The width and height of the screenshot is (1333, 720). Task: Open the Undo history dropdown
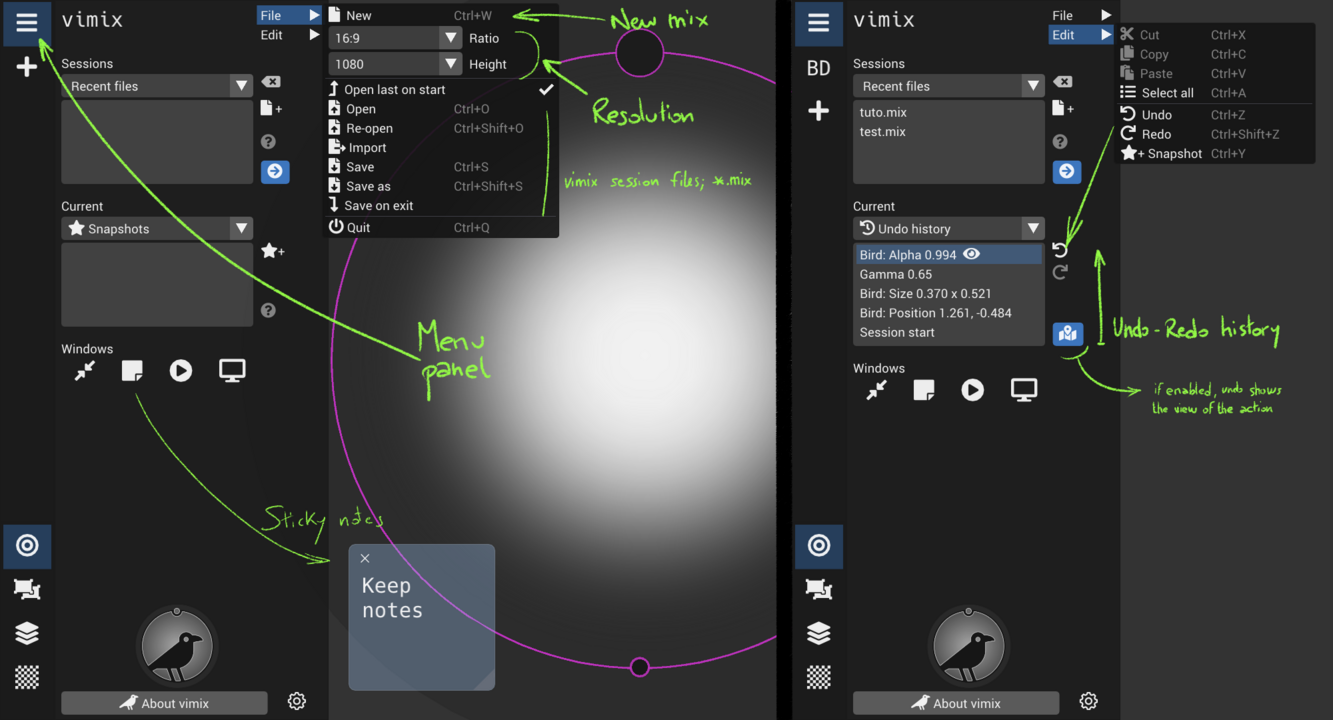(949, 229)
